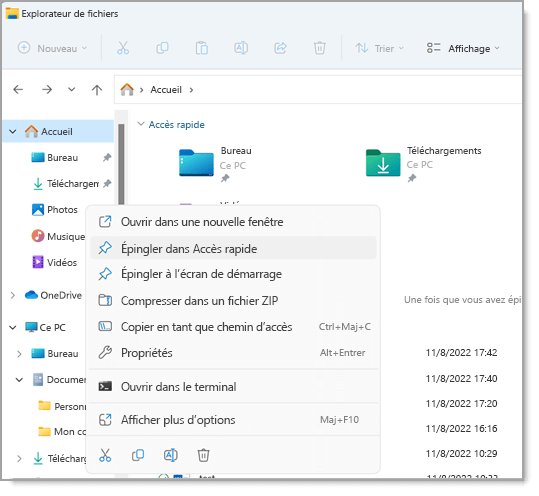This screenshot has width=539, height=496.
Task: Click the Copy icon in the context menu bottom row
Action: click(x=138, y=455)
